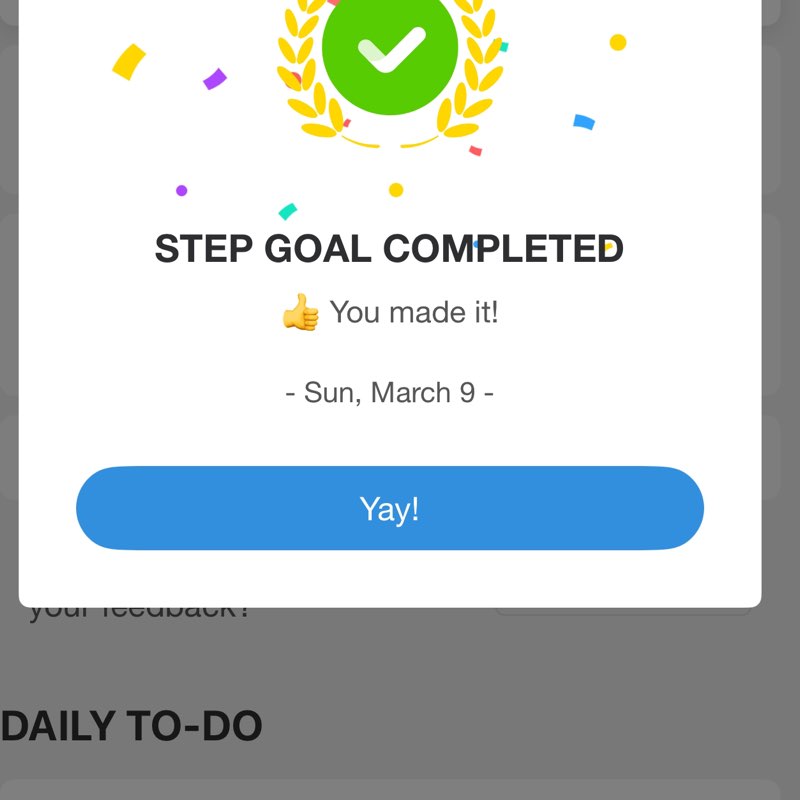The image size is (800, 800).
Task: Click the yellow confetti circle at upper right
Action: 618,42
